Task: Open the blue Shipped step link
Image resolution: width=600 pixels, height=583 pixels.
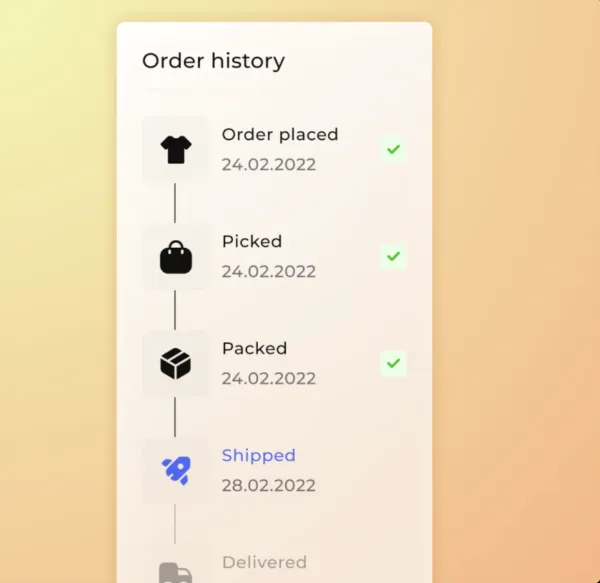Action: tap(258, 455)
